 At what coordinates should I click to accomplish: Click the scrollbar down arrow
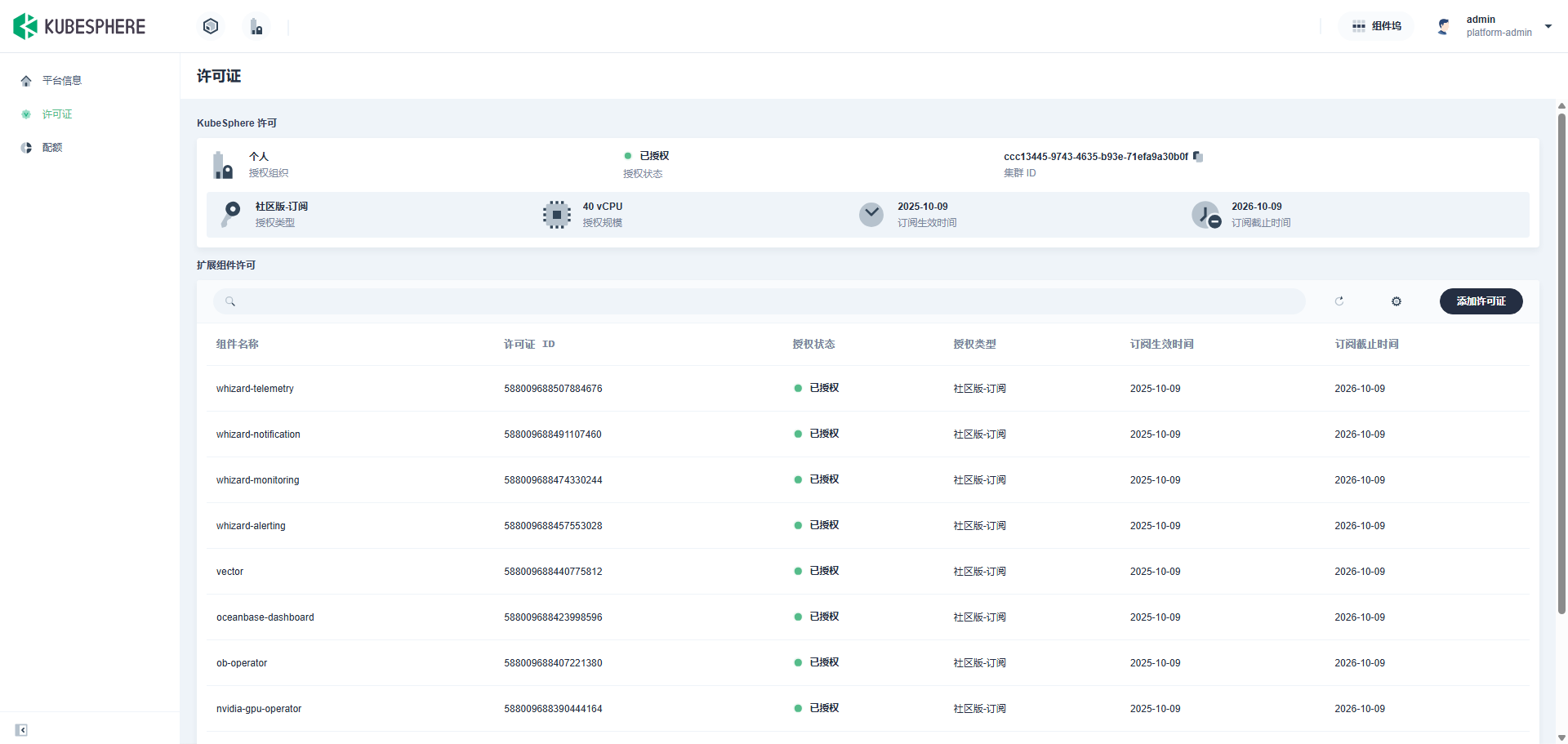click(x=1561, y=737)
